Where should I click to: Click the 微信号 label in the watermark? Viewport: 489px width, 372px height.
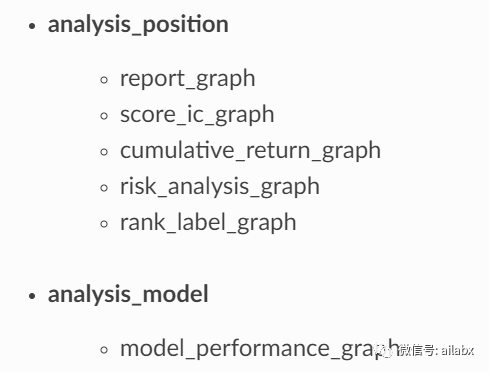417,350
